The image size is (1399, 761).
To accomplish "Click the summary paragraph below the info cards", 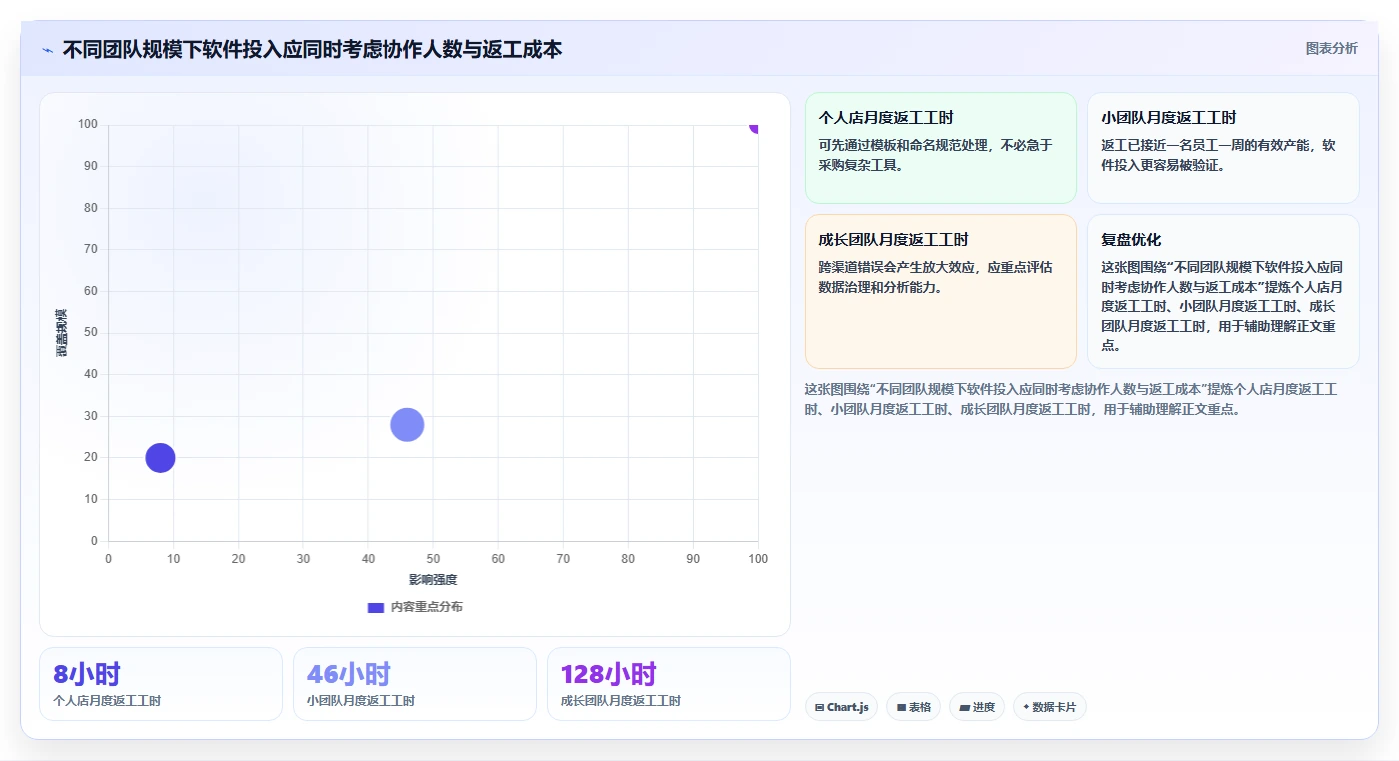I will point(1071,399).
